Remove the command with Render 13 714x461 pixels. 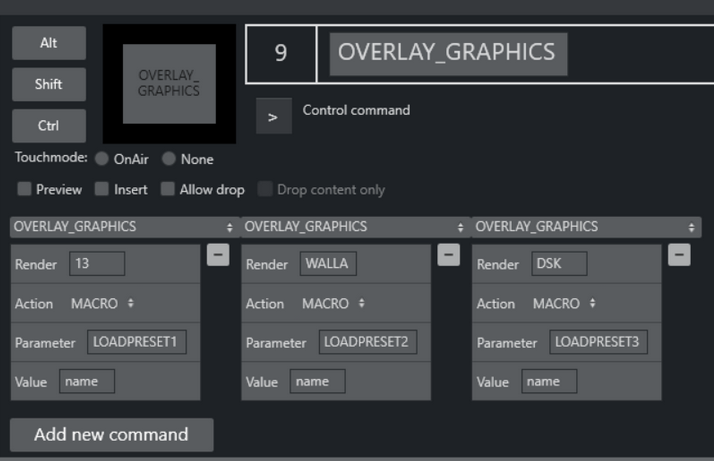218,255
